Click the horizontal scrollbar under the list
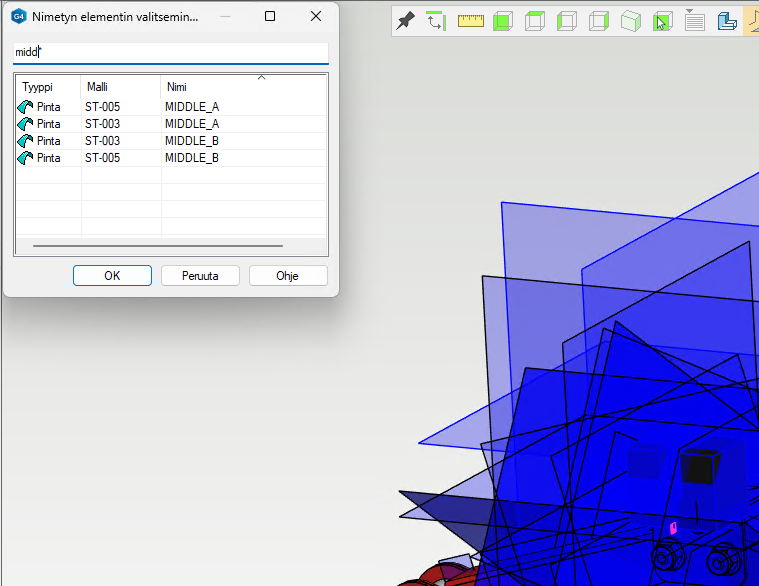 [158, 245]
